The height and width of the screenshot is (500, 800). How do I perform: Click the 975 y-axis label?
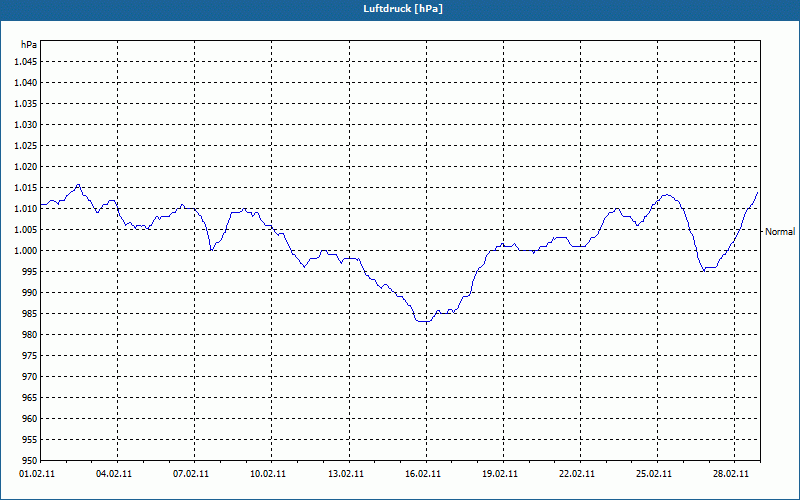(x=30, y=356)
